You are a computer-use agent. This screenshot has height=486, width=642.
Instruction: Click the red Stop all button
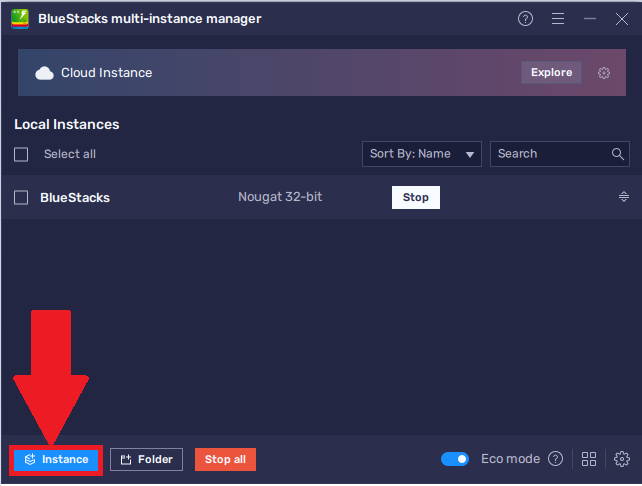(x=225, y=460)
